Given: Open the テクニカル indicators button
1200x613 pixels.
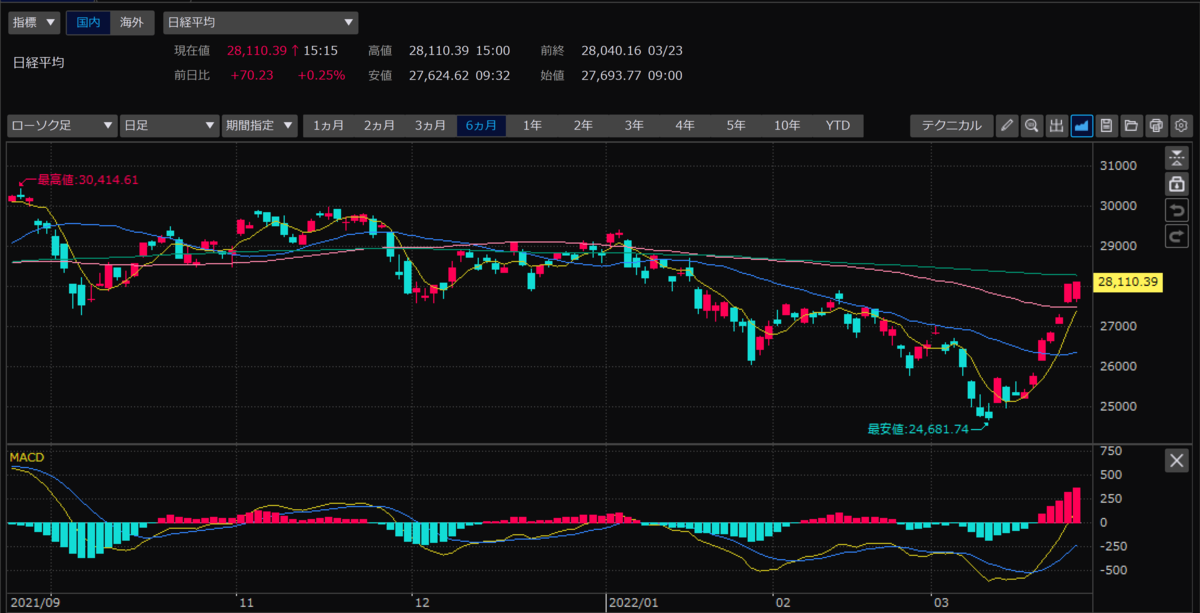Looking at the screenshot, I should (x=951, y=126).
